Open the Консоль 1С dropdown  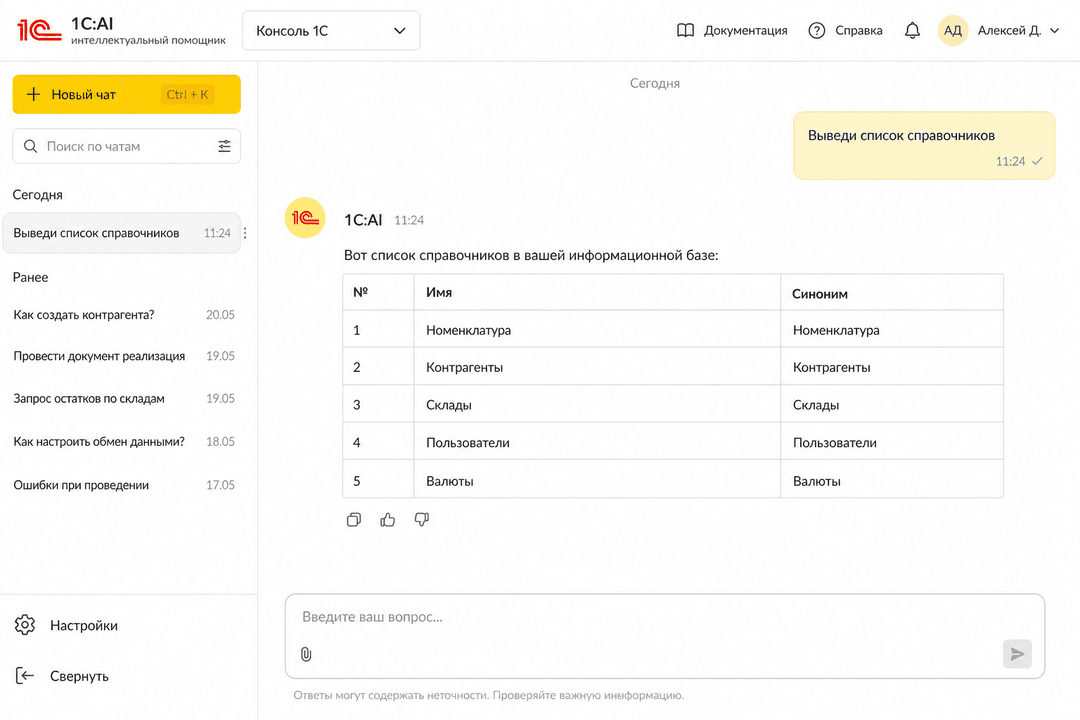coord(331,30)
